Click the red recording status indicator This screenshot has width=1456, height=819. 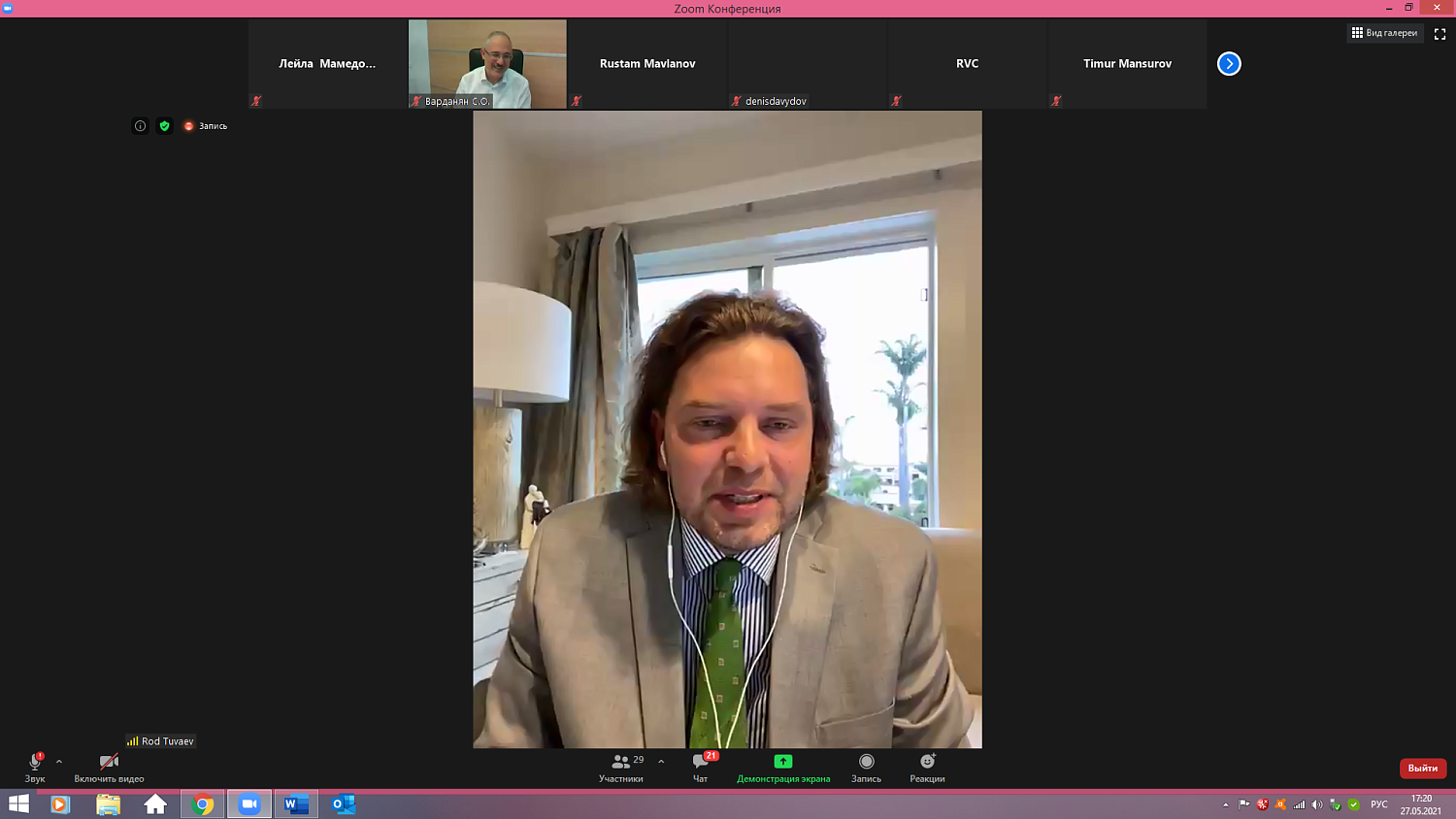coord(188,126)
